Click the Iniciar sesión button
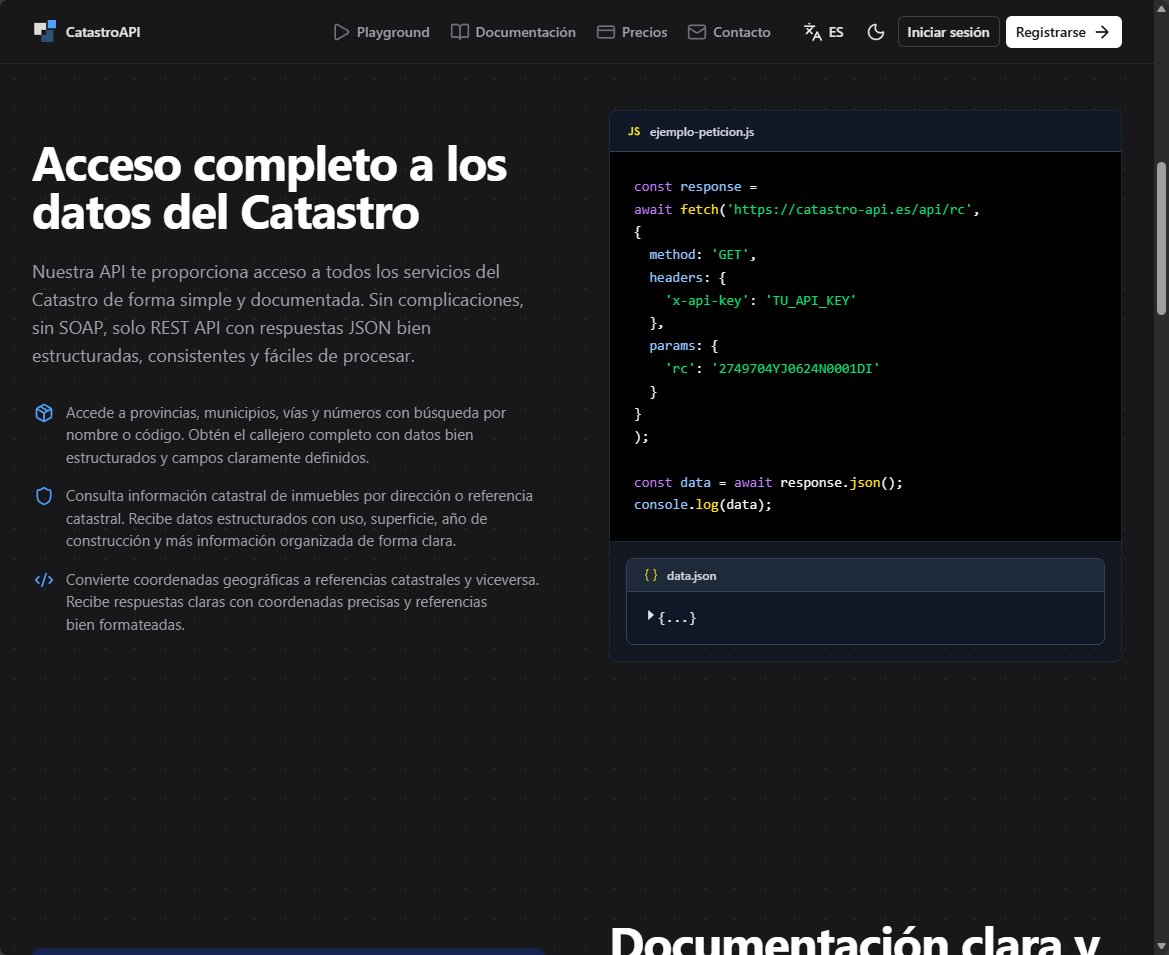 [x=948, y=31]
